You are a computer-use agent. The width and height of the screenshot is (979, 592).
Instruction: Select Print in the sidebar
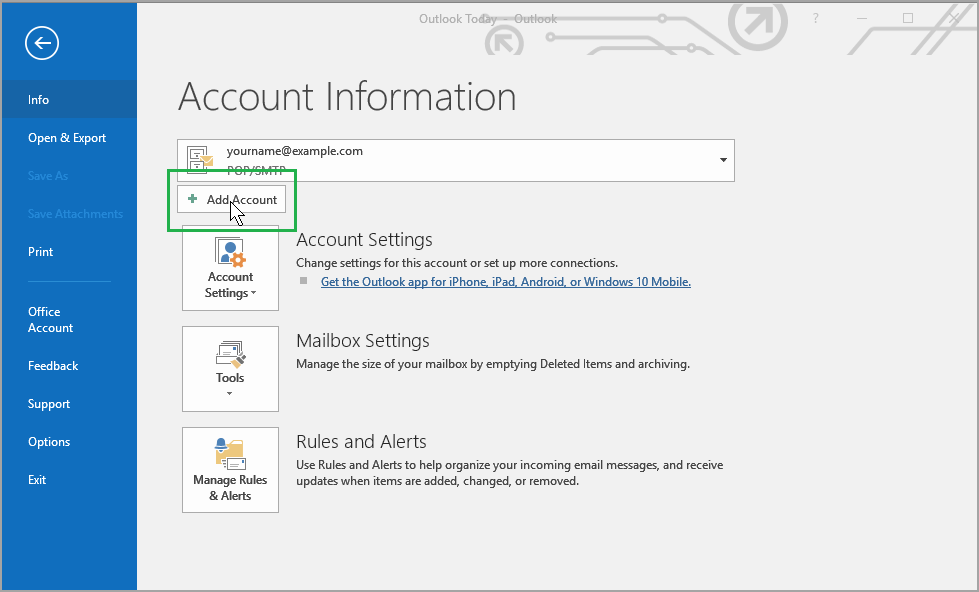pos(69,252)
